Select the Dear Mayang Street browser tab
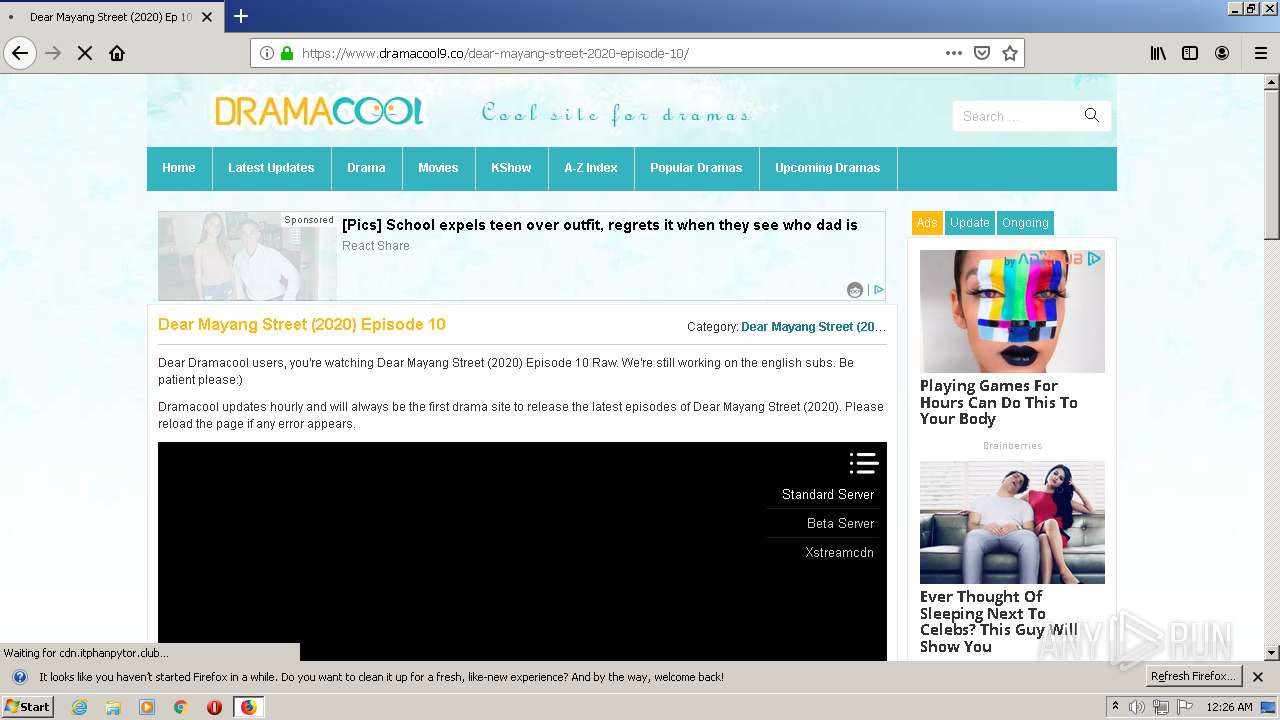 [111, 17]
